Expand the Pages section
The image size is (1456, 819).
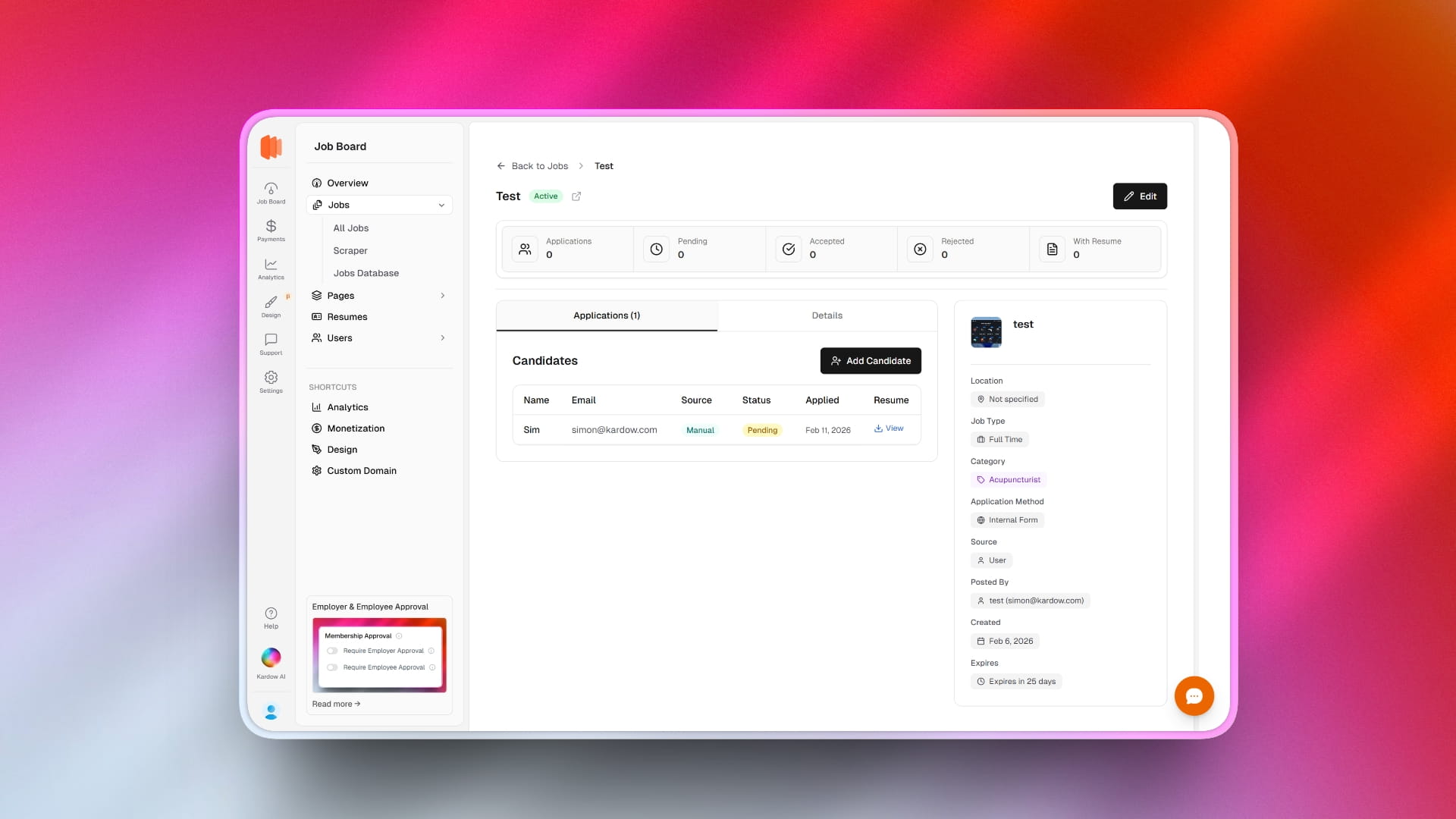coord(443,296)
